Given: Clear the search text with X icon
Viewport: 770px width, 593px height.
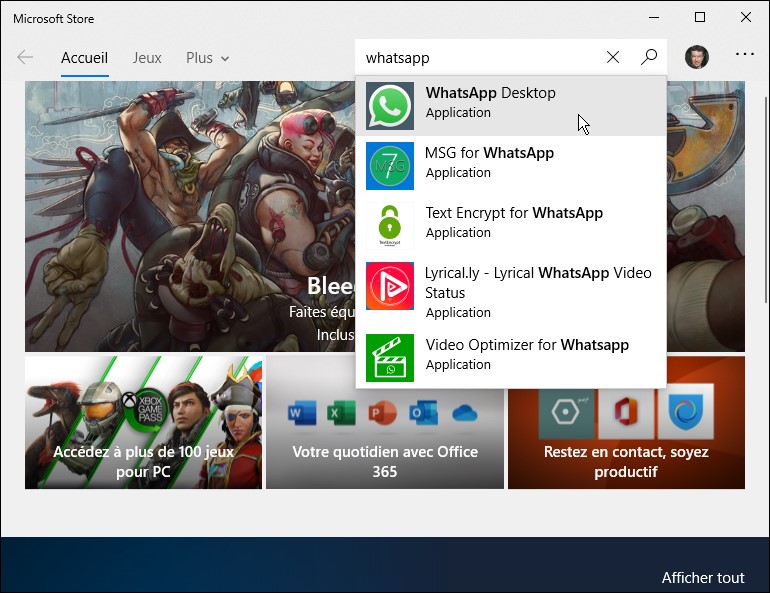Looking at the screenshot, I should [613, 57].
